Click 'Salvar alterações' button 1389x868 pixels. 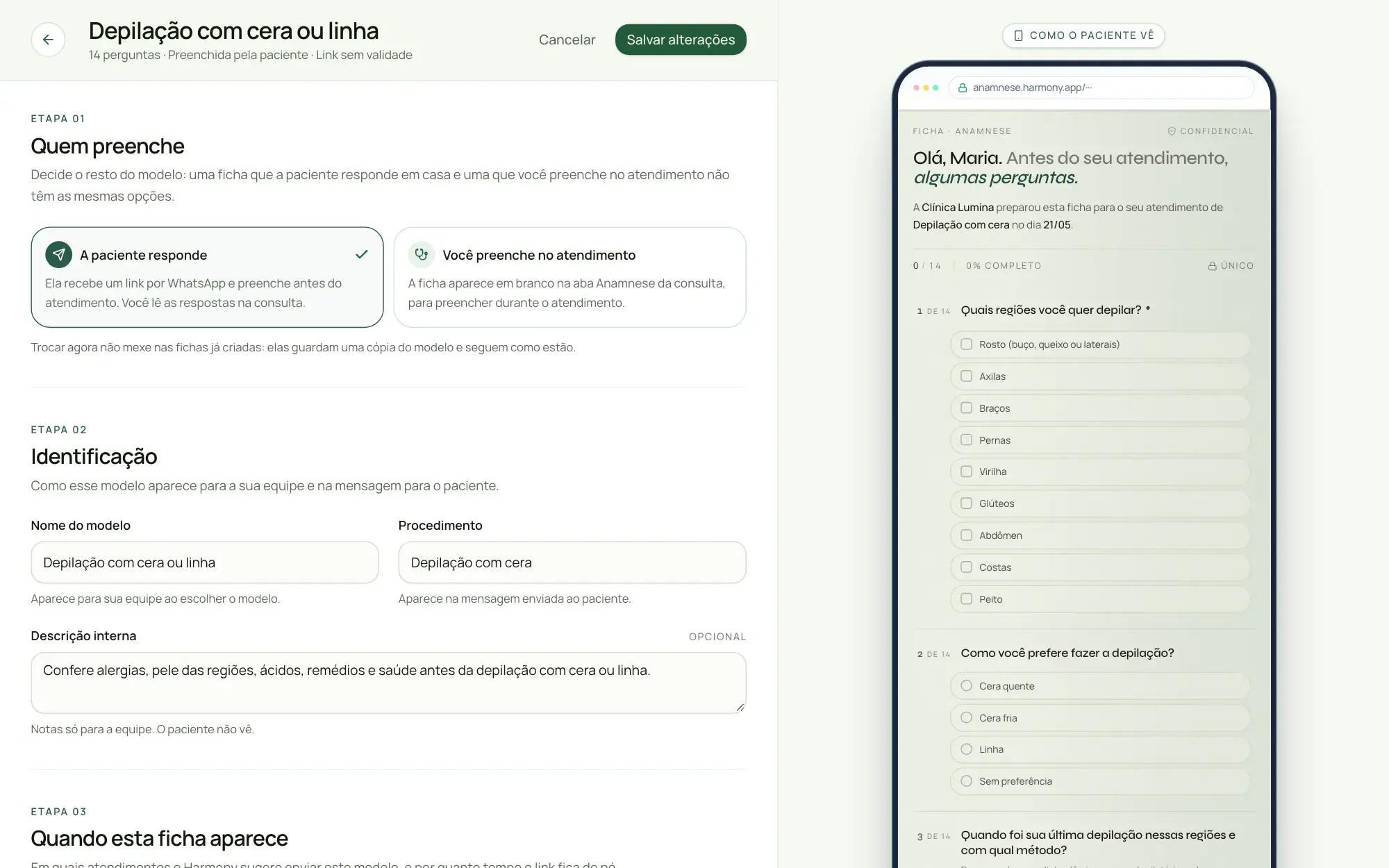tap(681, 40)
